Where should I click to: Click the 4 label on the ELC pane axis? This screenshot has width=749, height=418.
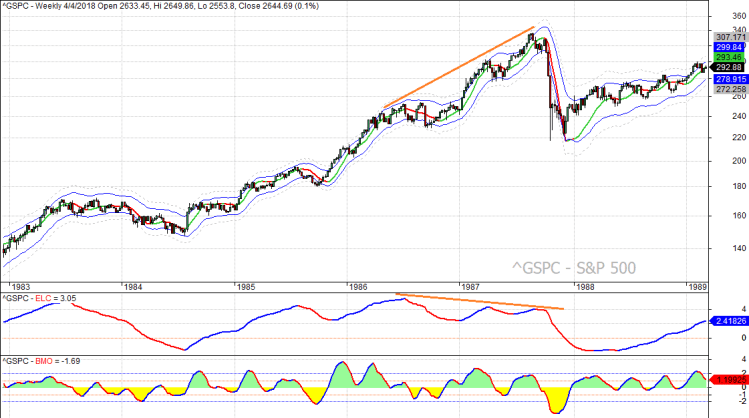tap(743, 310)
